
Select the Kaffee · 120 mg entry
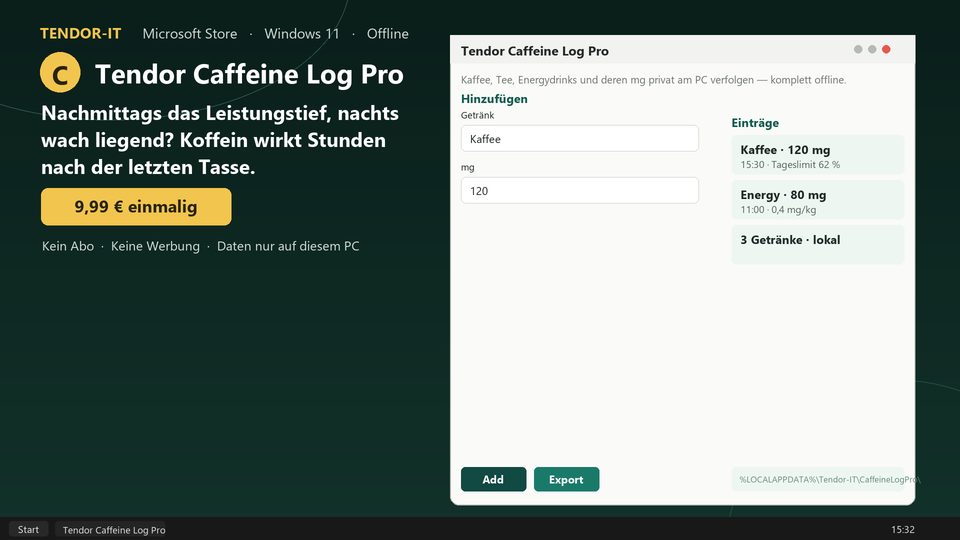pos(817,156)
